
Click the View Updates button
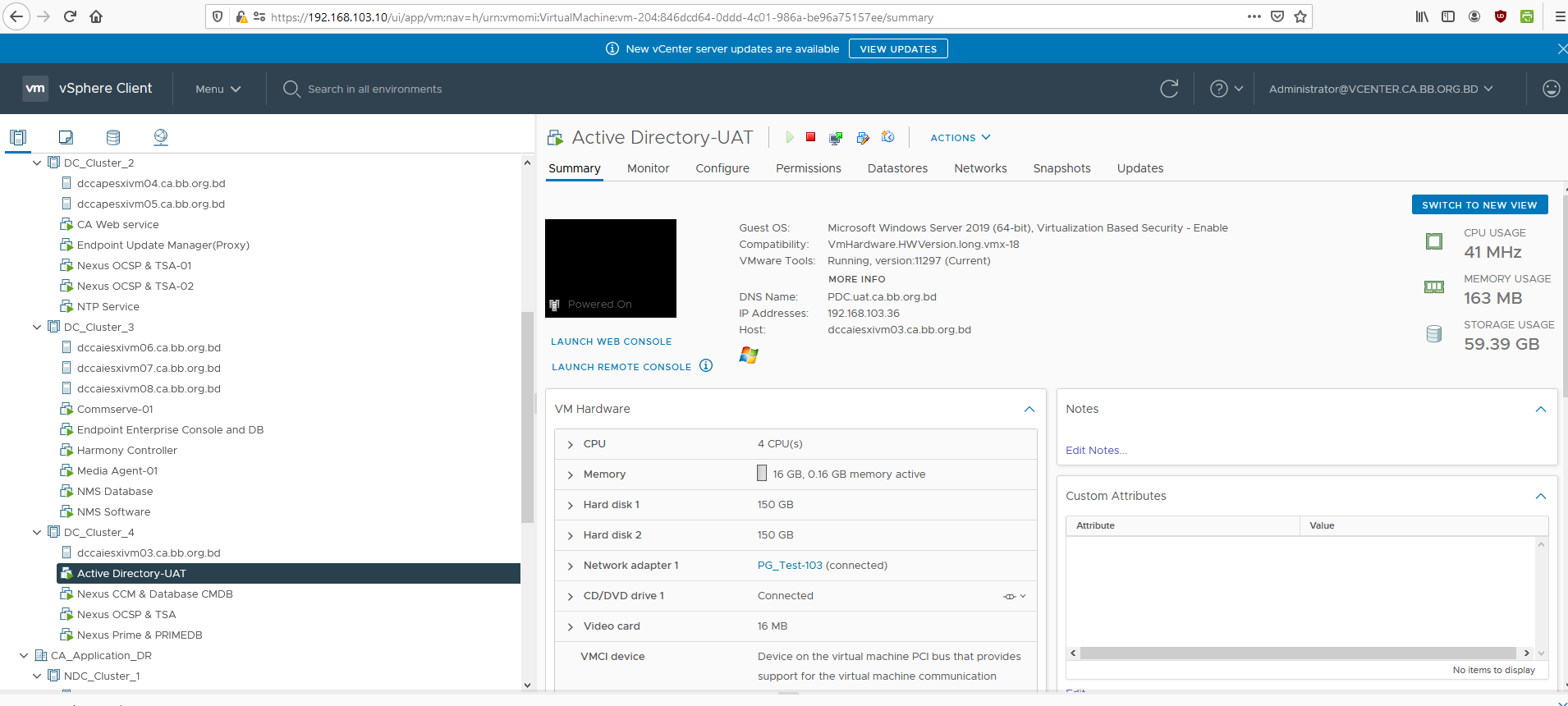coord(898,48)
